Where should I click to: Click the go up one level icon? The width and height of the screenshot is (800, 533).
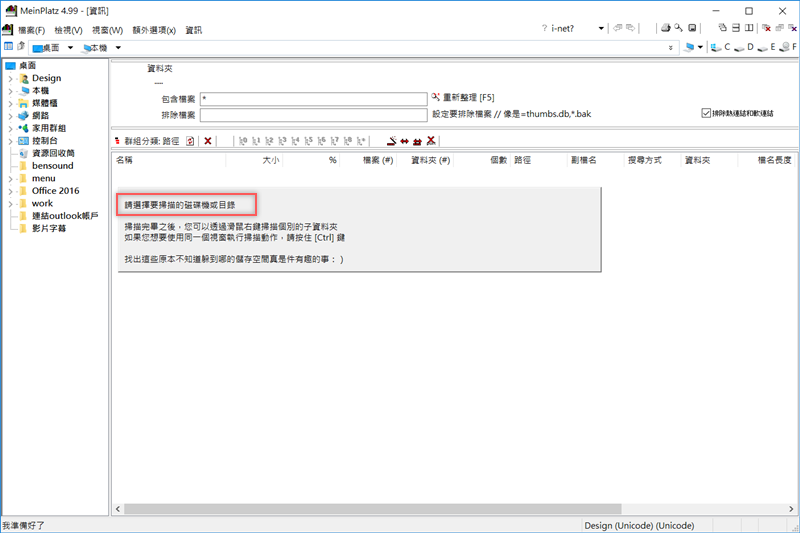tap(20, 46)
